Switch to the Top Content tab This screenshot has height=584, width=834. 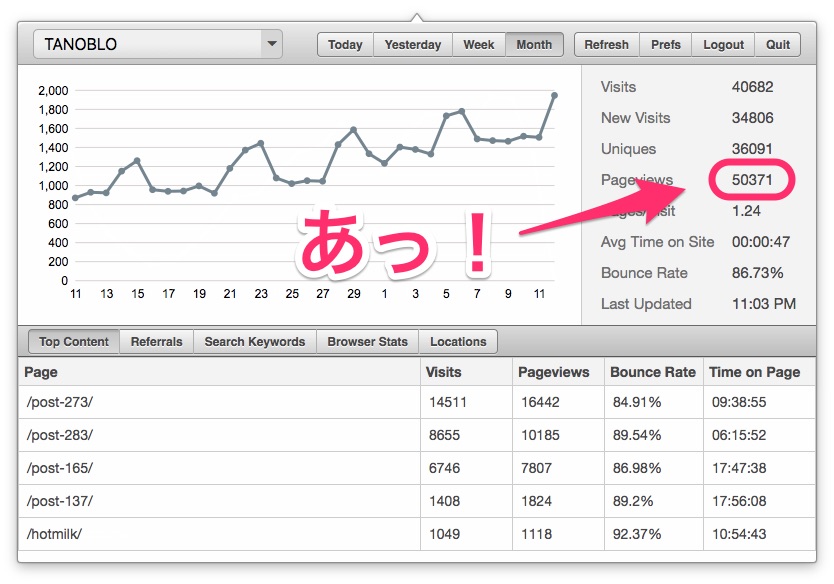tap(74, 341)
